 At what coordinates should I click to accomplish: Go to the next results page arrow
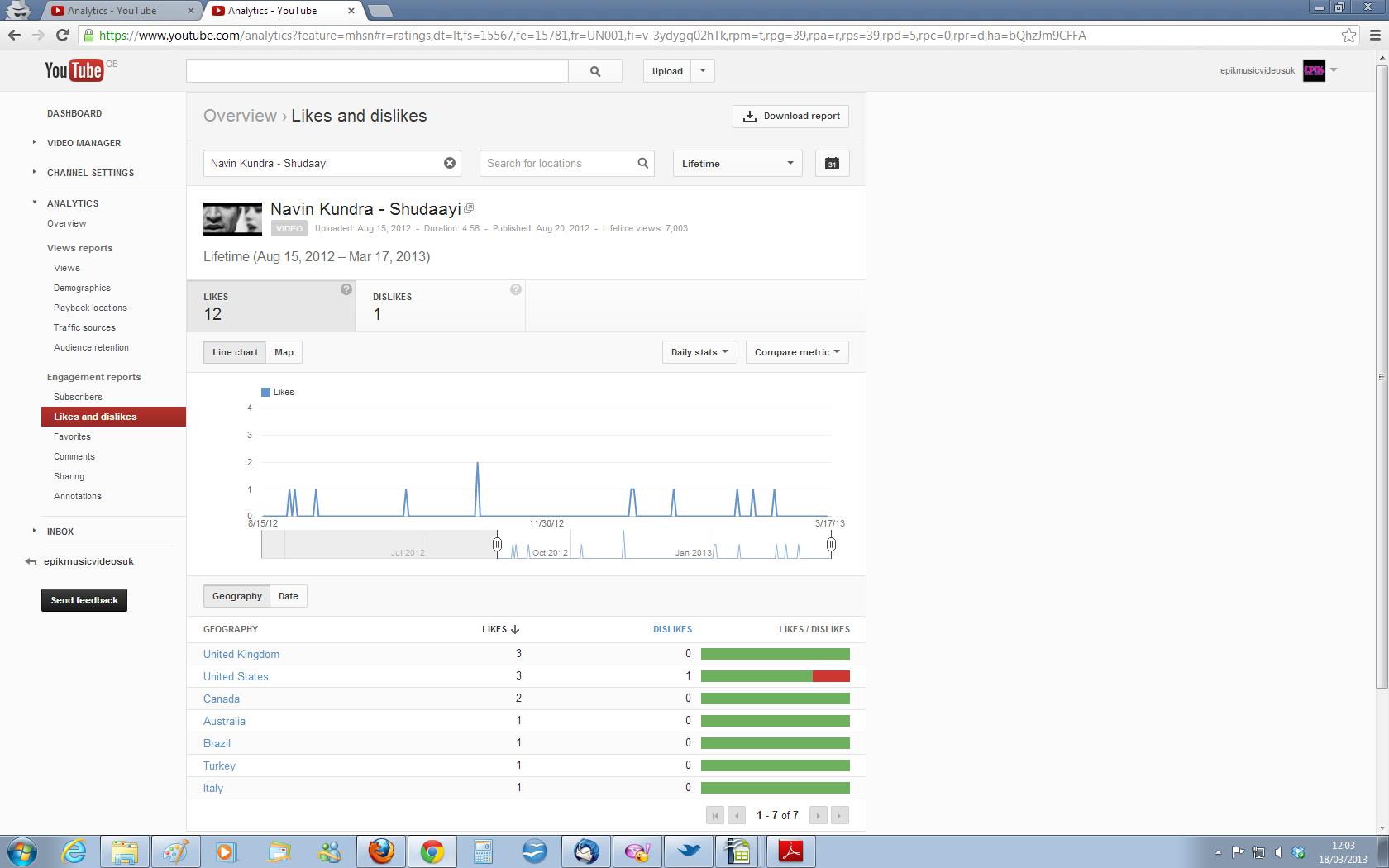coord(818,815)
